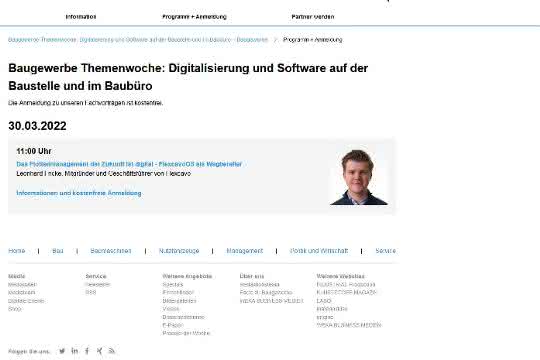
Task: Open Shop link under Media
Action: point(15,309)
